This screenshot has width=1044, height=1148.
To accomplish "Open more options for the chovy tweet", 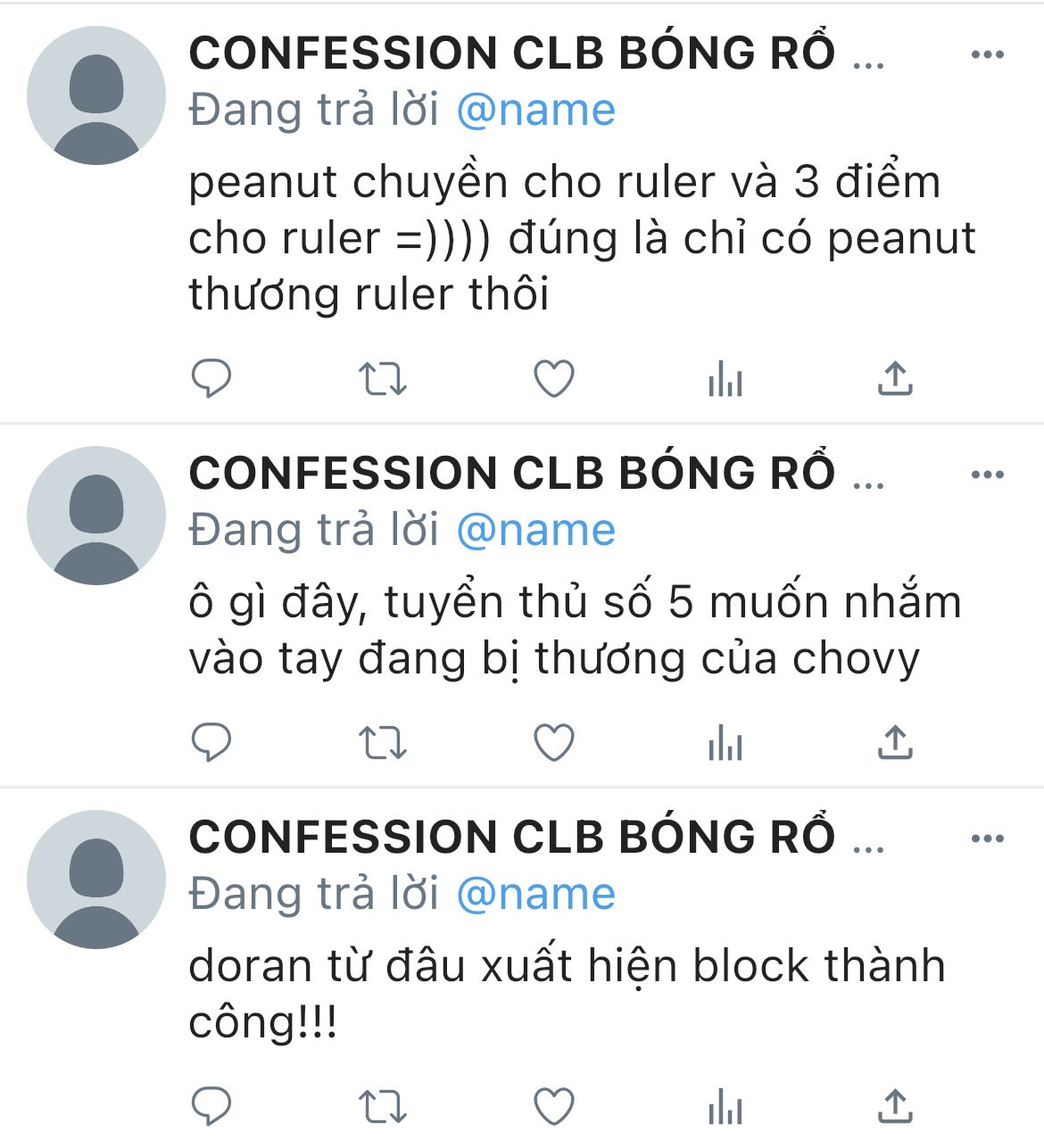I will [987, 475].
